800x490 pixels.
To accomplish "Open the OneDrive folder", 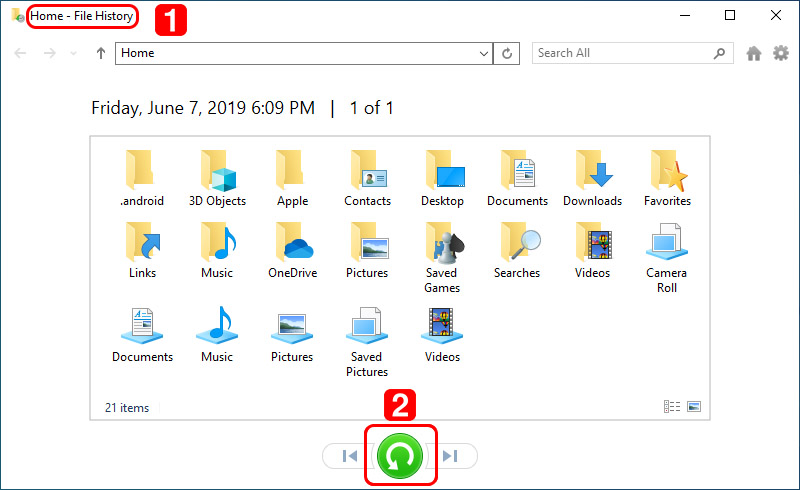I will point(292,250).
